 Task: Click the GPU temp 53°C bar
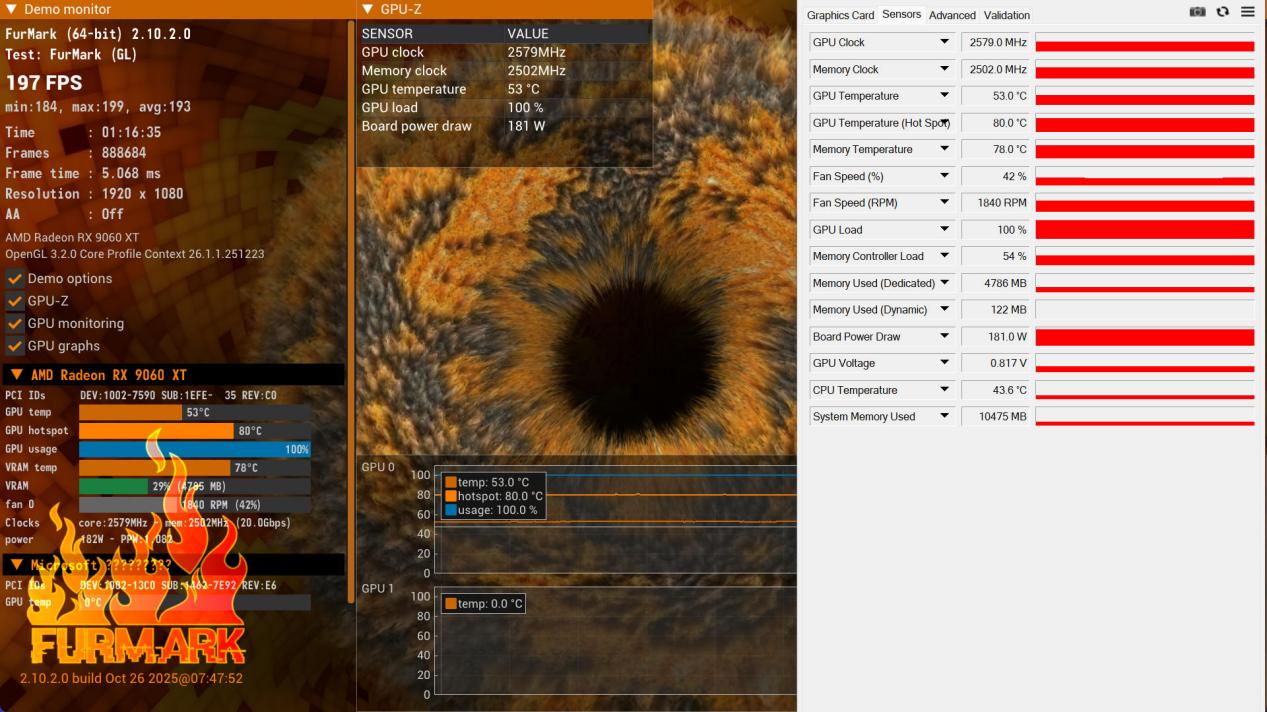[x=194, y=412]
